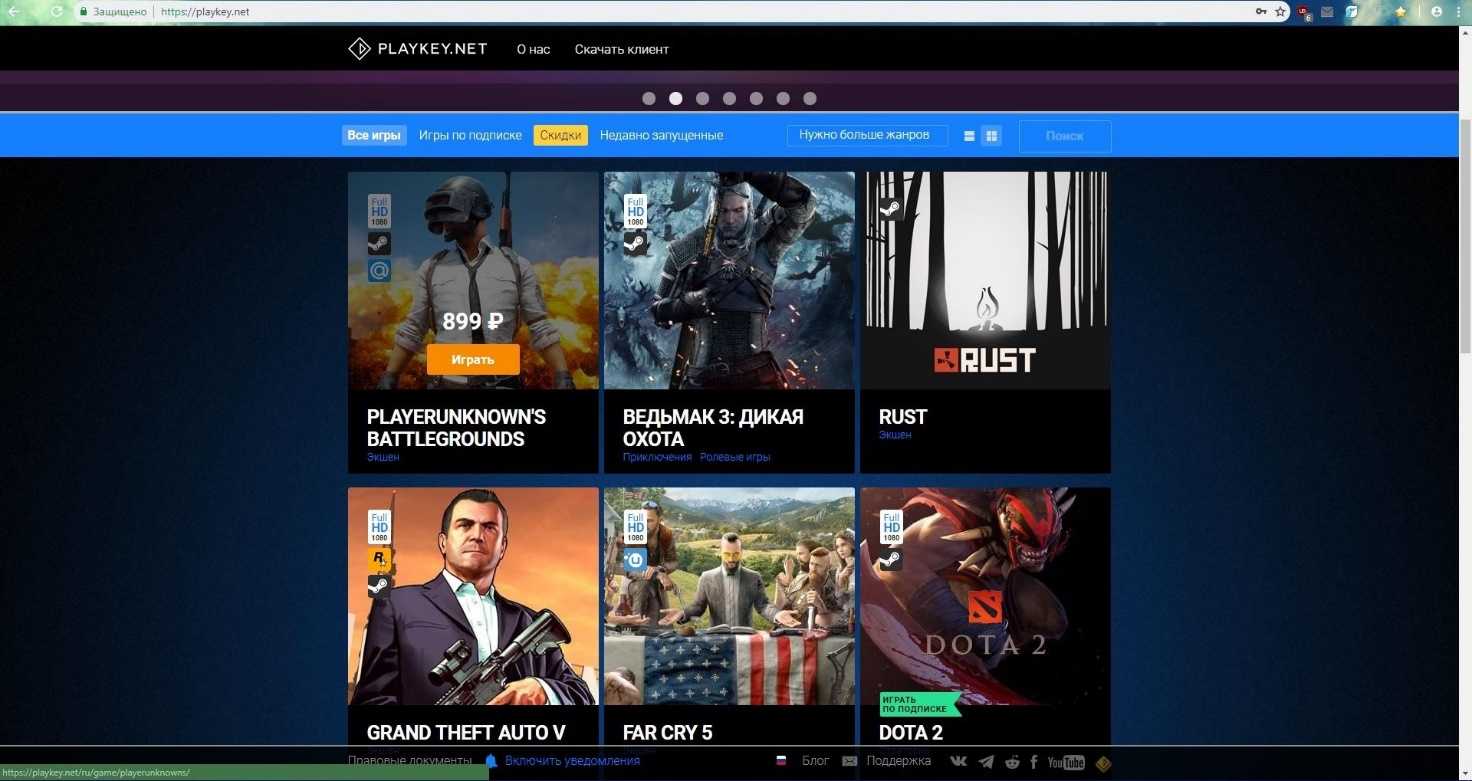The image size is (1472, 781).
Task: Open the VK social page icon
Action: pyautogui.click(x=958, y=762)
